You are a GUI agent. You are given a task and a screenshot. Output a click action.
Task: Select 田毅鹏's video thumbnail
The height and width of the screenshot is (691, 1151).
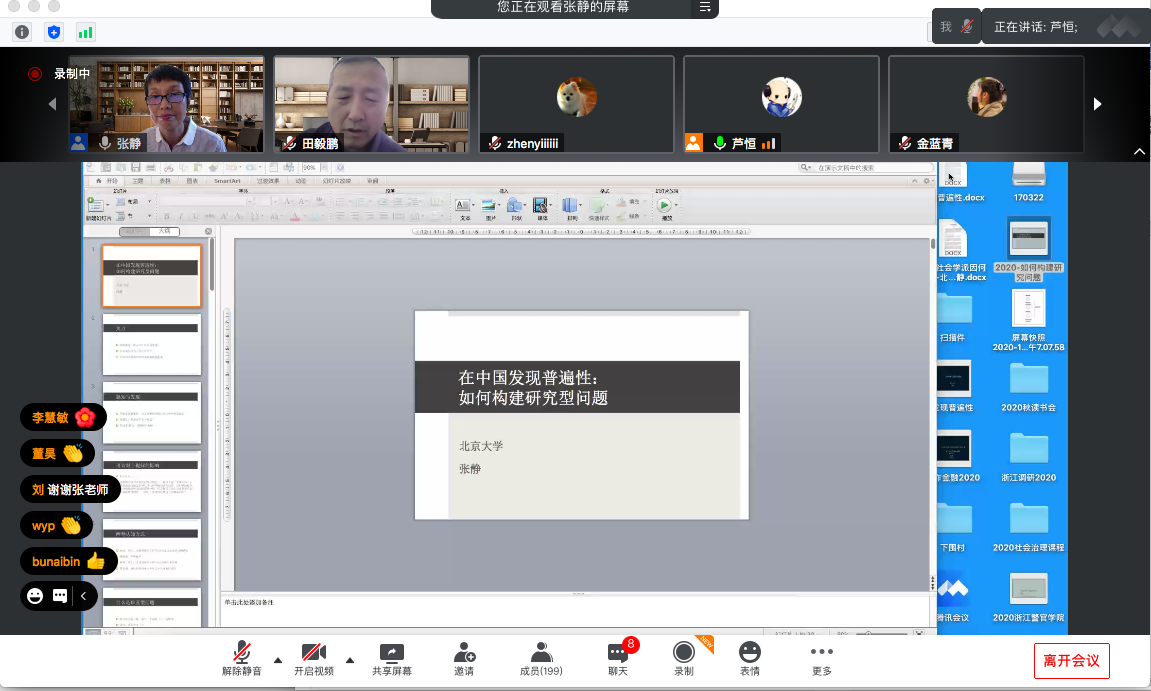coord(371,104)
